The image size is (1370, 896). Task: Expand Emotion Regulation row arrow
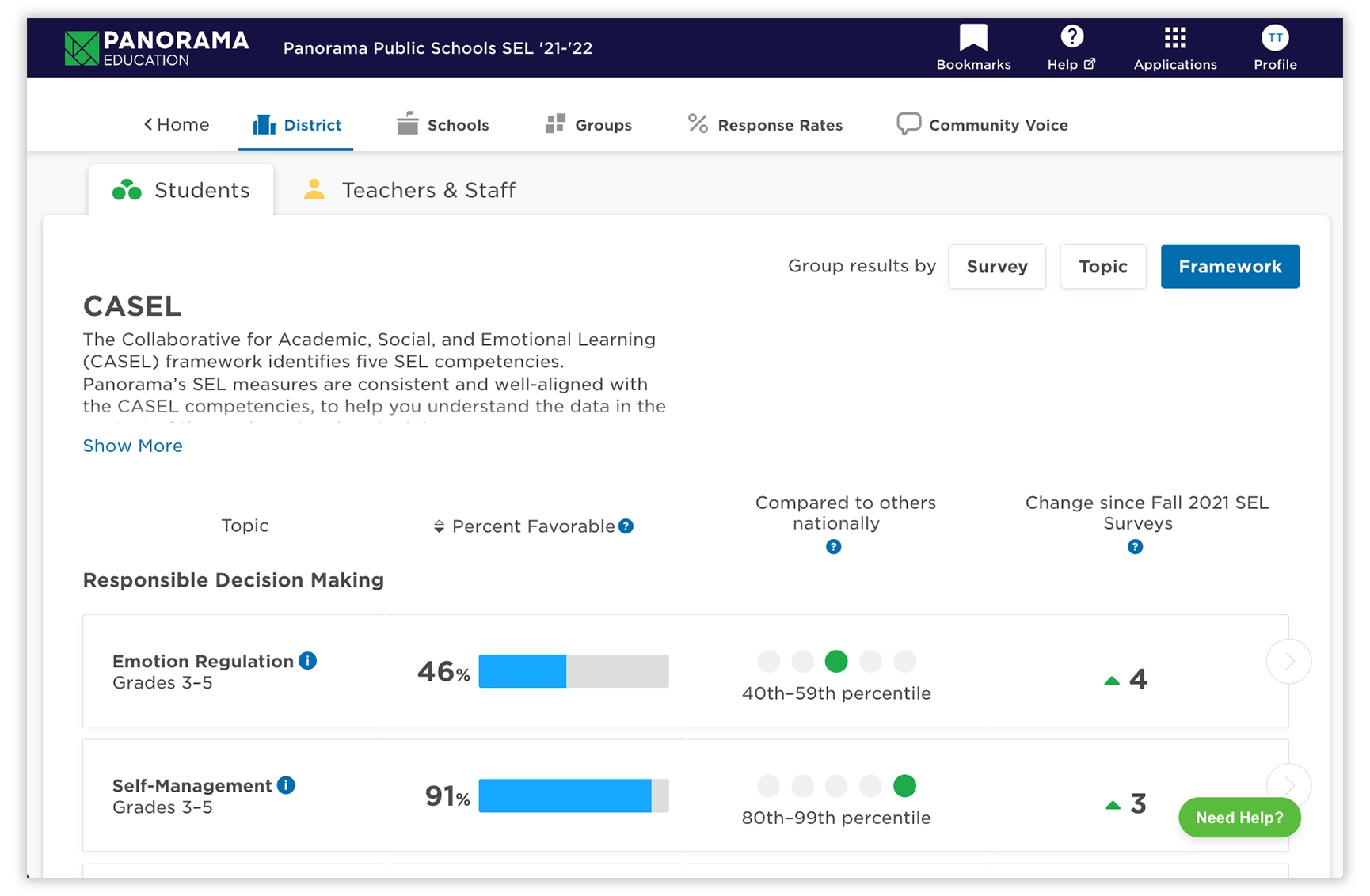click(1288, 661)
